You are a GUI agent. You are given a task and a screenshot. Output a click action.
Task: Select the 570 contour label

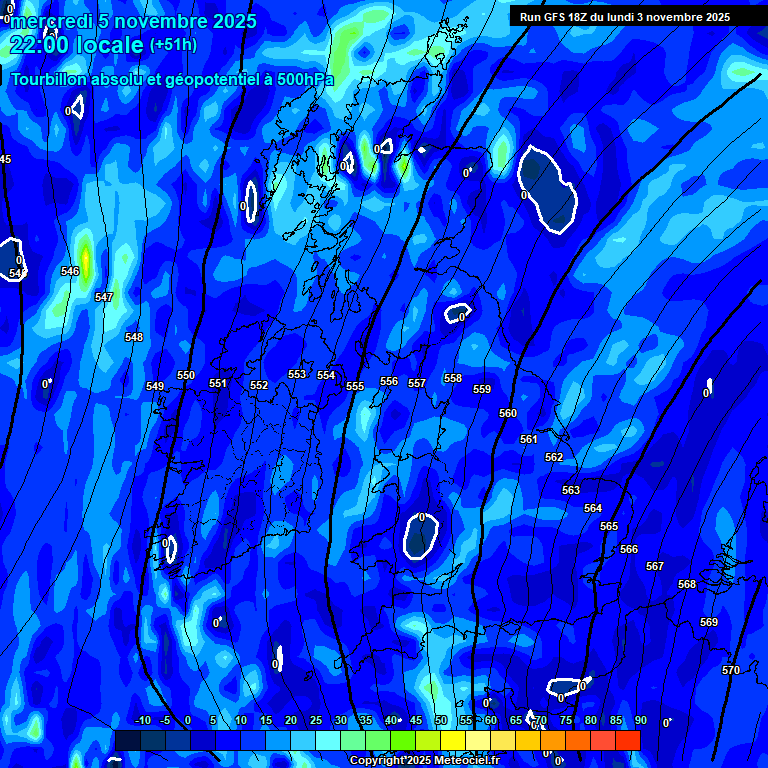pos(731,670)
